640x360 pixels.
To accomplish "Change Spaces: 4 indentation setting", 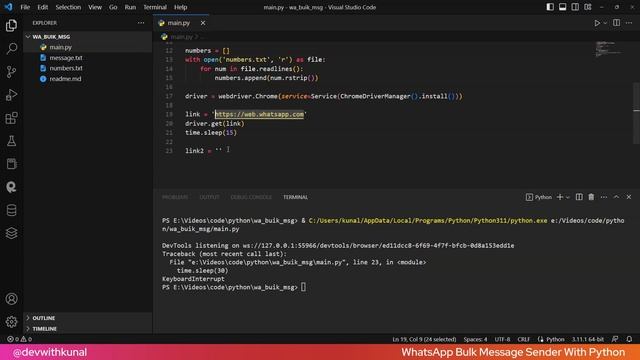I will [x=475, y=339].
